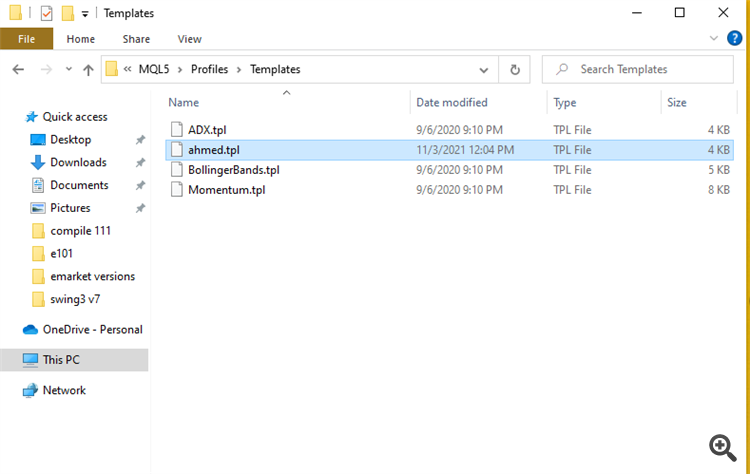Open the View ribbon tab

[189, 39]
